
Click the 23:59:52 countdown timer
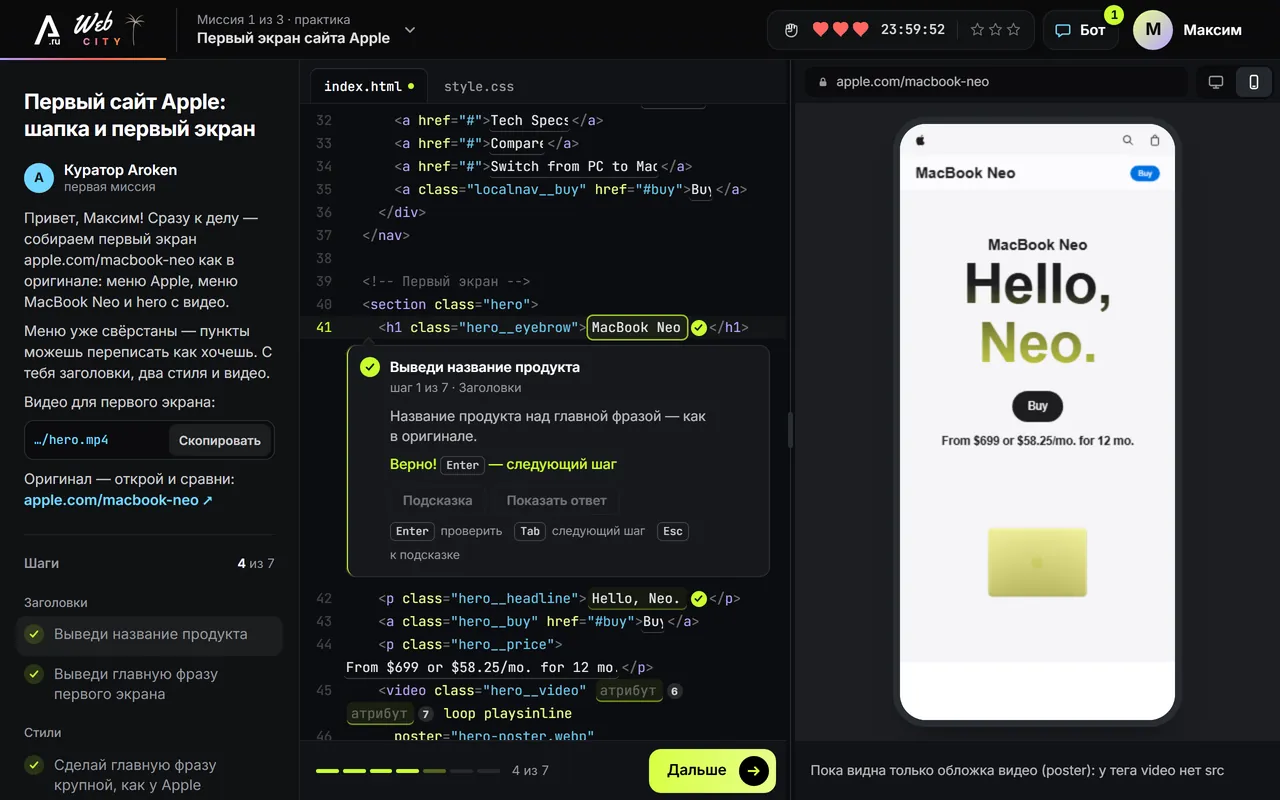(x=912, y=30)
